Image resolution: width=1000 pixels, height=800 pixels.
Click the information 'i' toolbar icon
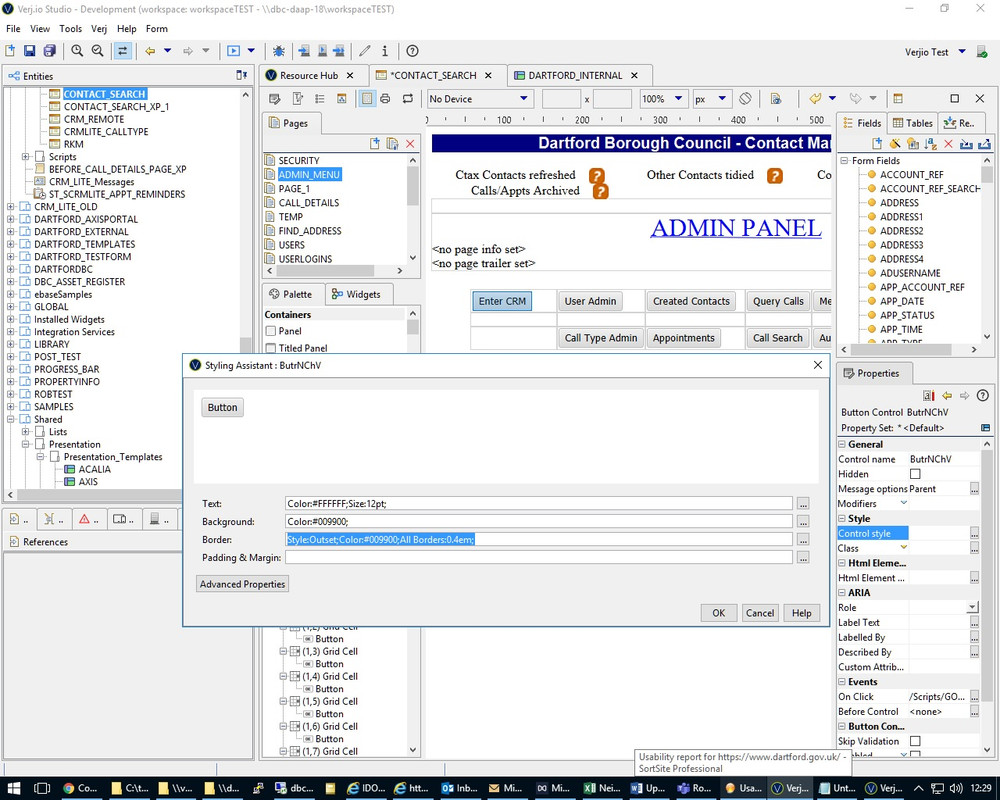[x=385, y=51]
